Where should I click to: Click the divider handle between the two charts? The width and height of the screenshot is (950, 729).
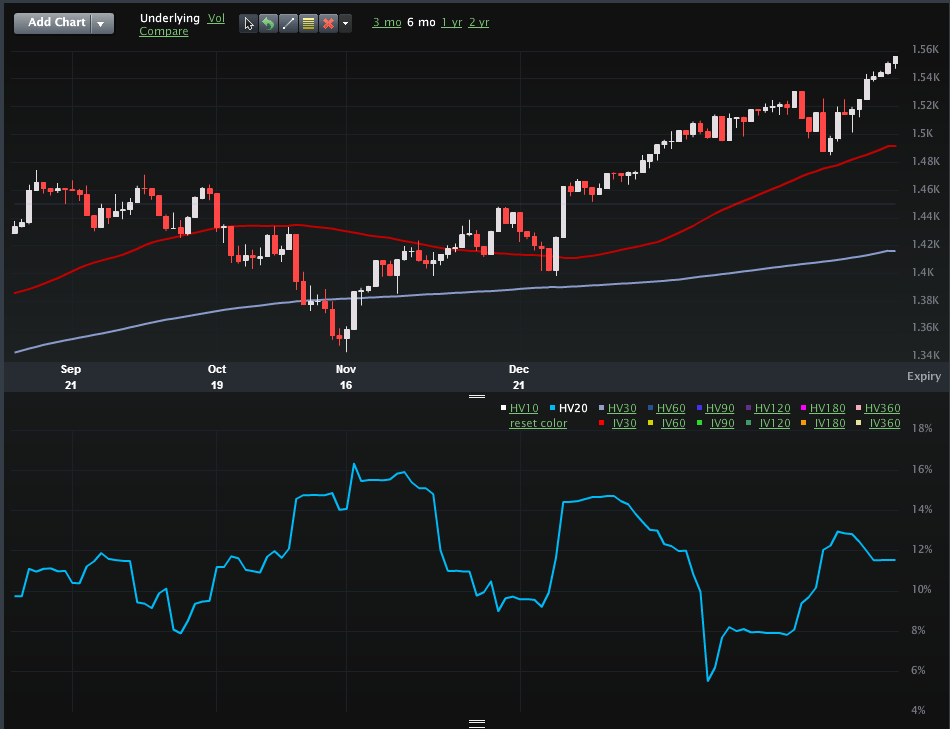[x=476, y=396]
